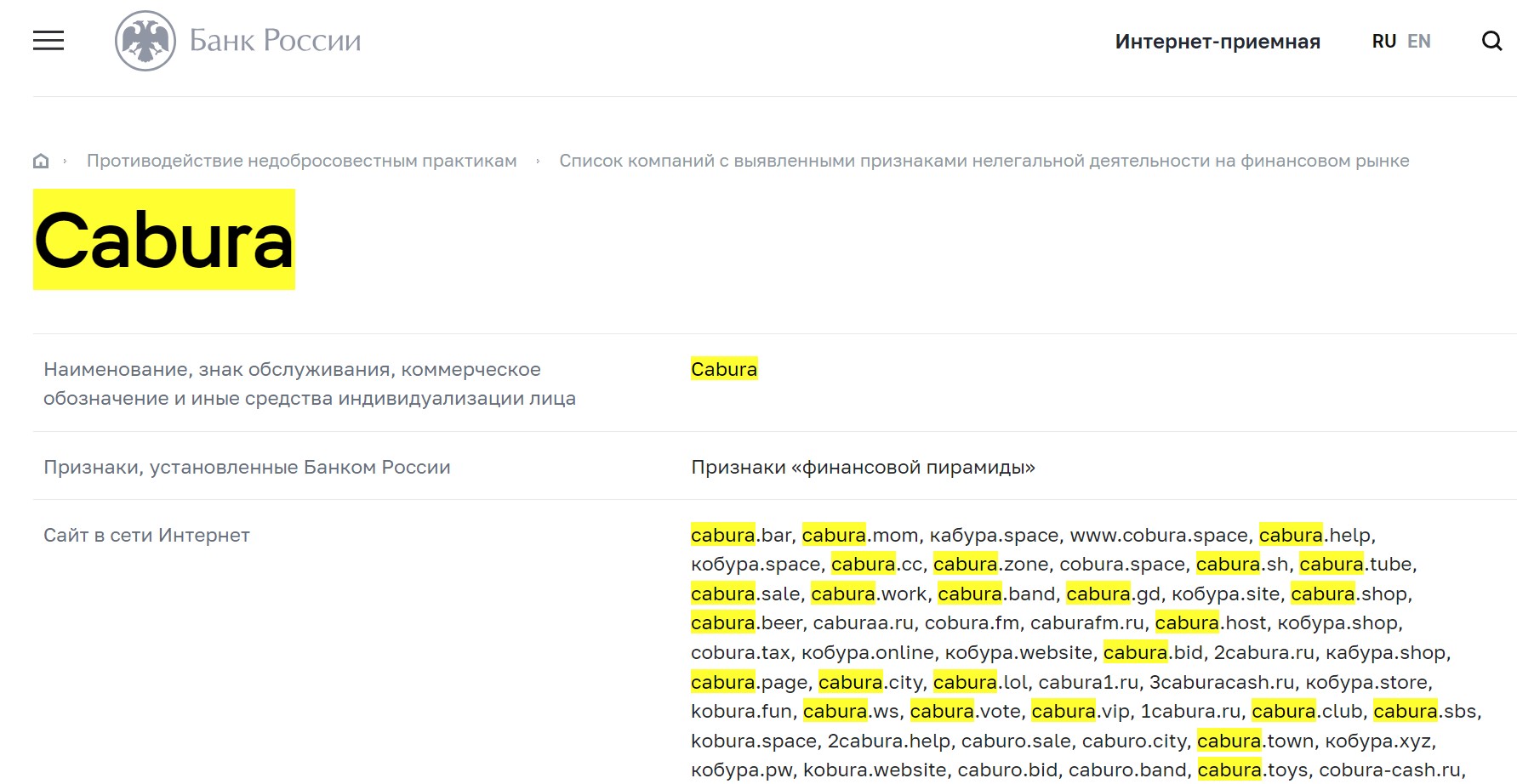Click the cabura.help domain text
Screen dimensions: 1517x784
pos(1315,535)
